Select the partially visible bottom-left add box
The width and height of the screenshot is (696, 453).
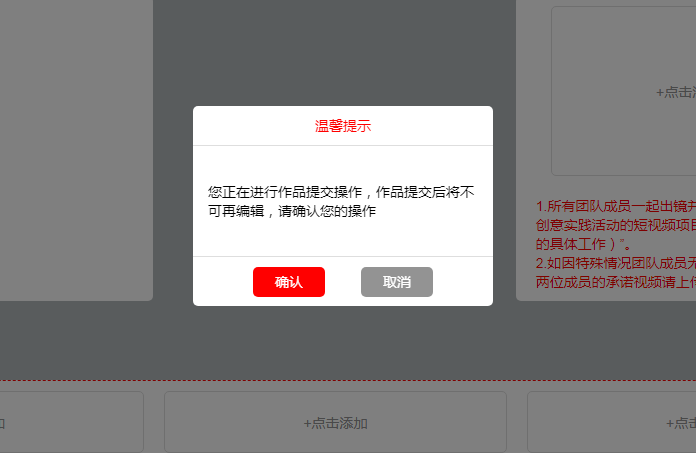coord(71,422)
